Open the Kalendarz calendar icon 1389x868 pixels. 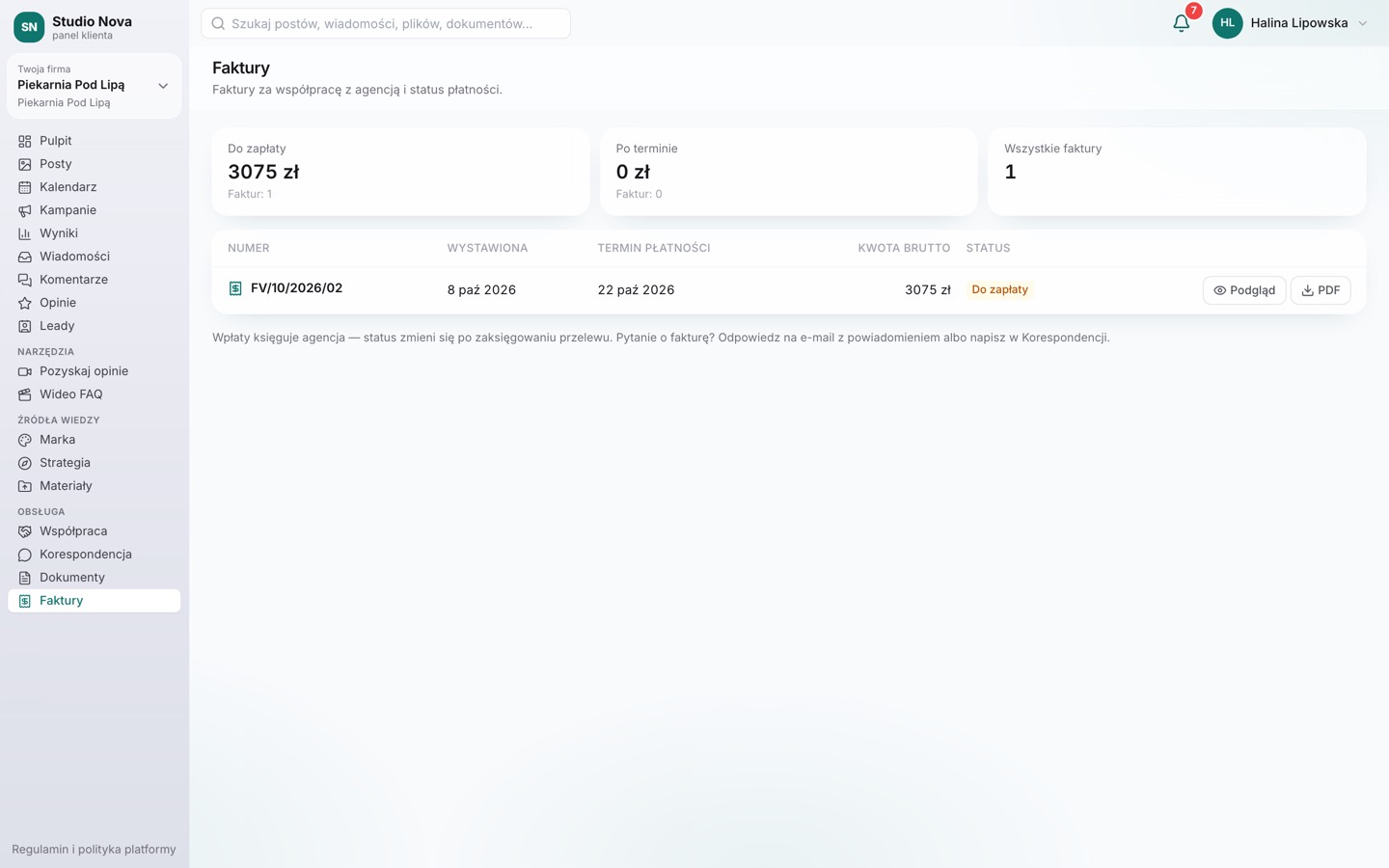[x=25, y=187]
